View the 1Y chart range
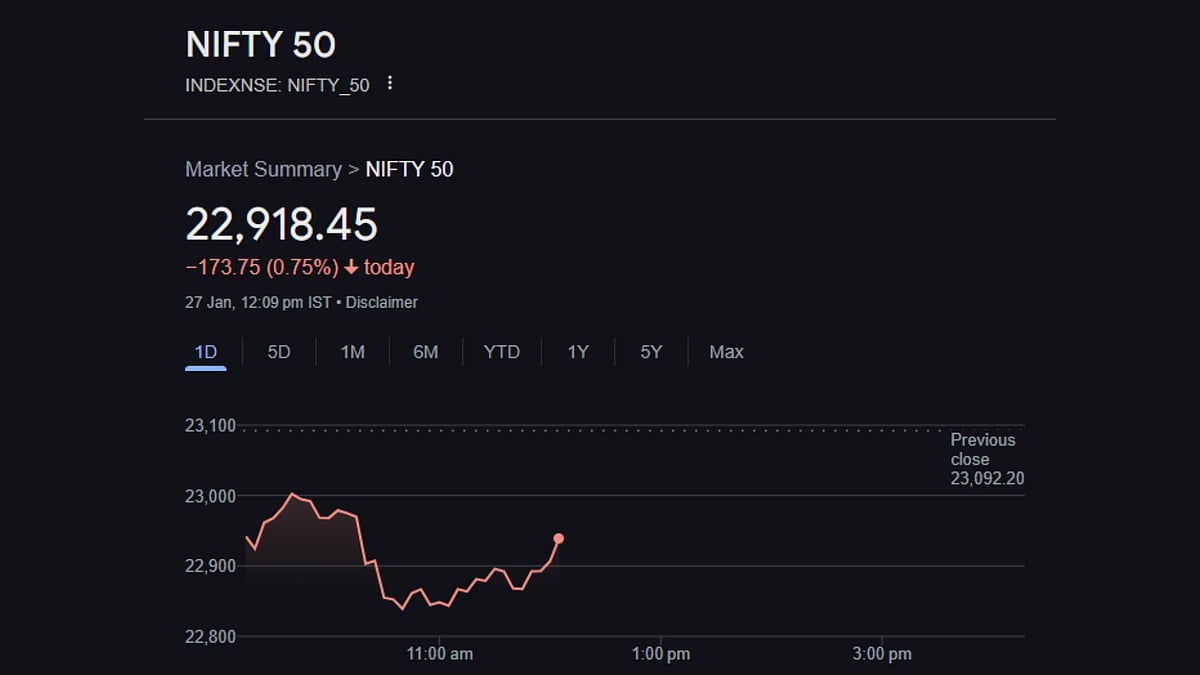Screen dimensions: 1200x675 click(578, 352)
